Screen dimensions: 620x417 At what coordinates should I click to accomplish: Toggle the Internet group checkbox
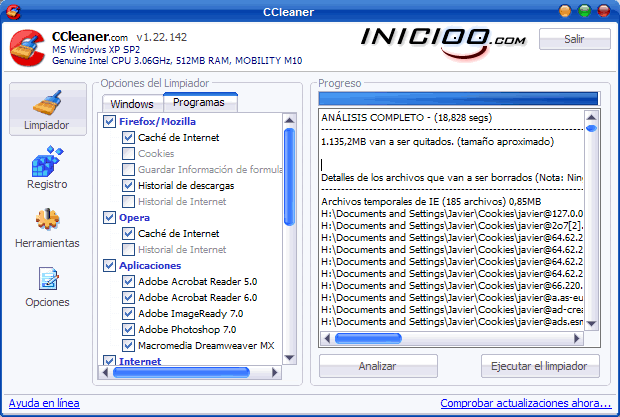[x=109, y=360]
